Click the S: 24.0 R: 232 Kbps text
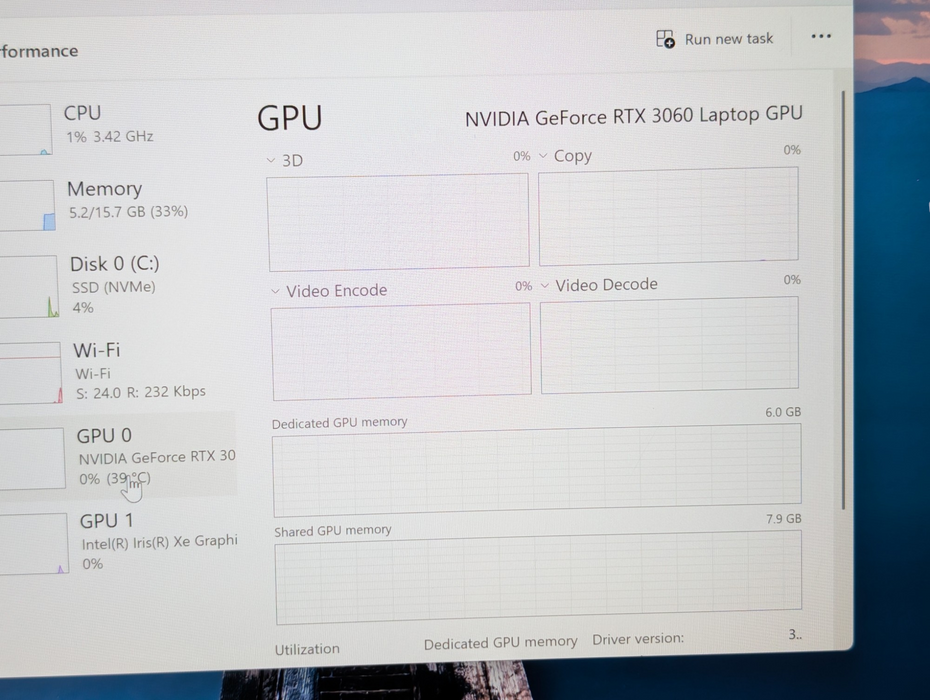The height and width of the screenshot is (700, 930). coord(141,392)
